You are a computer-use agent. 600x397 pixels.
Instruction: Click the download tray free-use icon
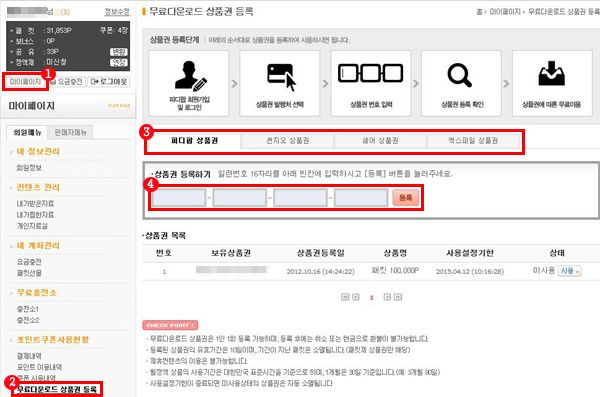click(x=551, y=73)
